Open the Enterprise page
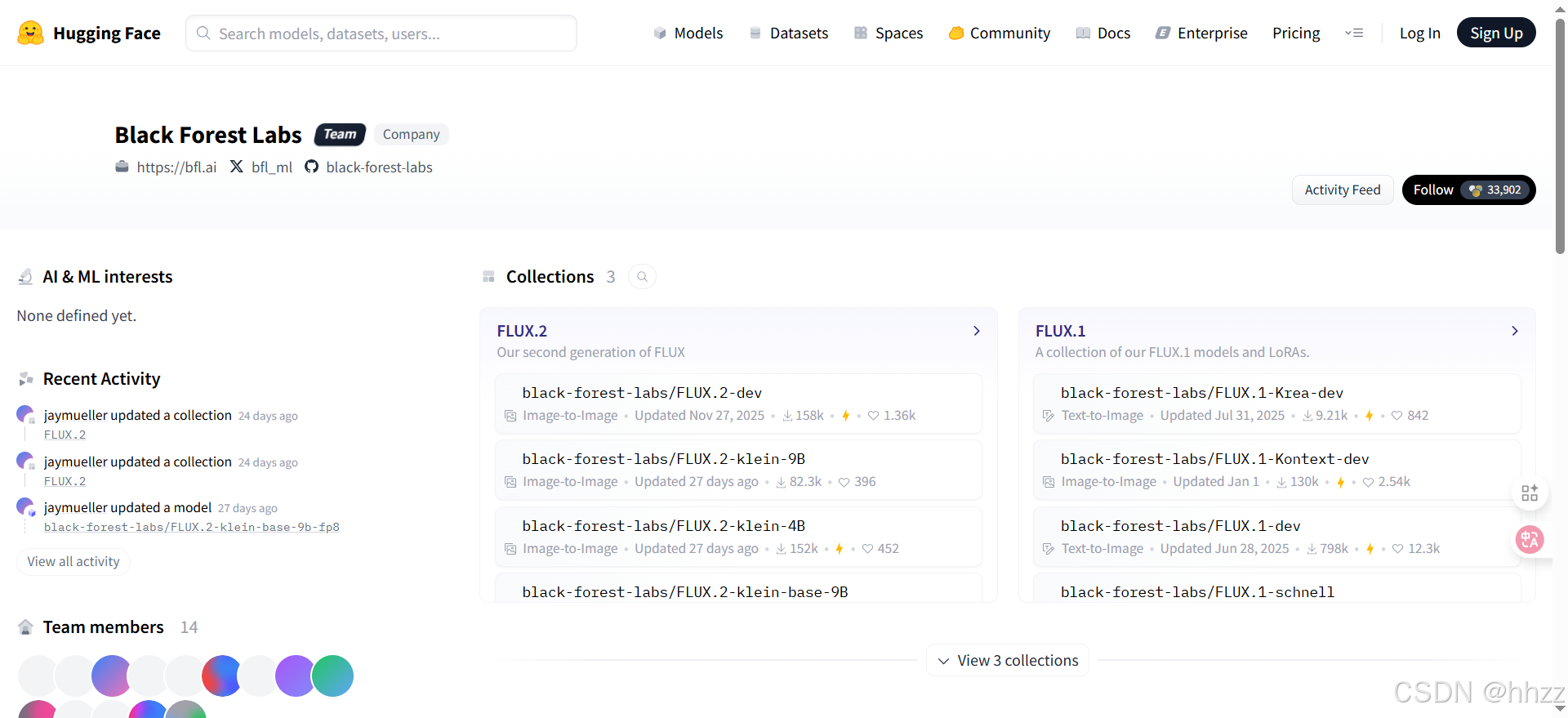 [x=1201, y=33]
